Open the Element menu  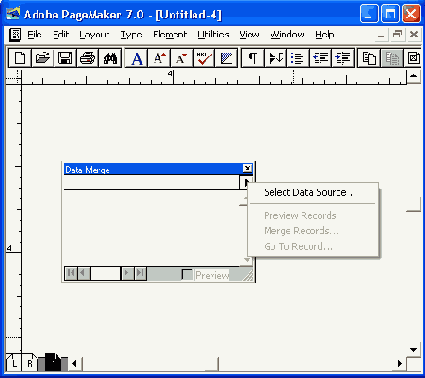point(170,34)
